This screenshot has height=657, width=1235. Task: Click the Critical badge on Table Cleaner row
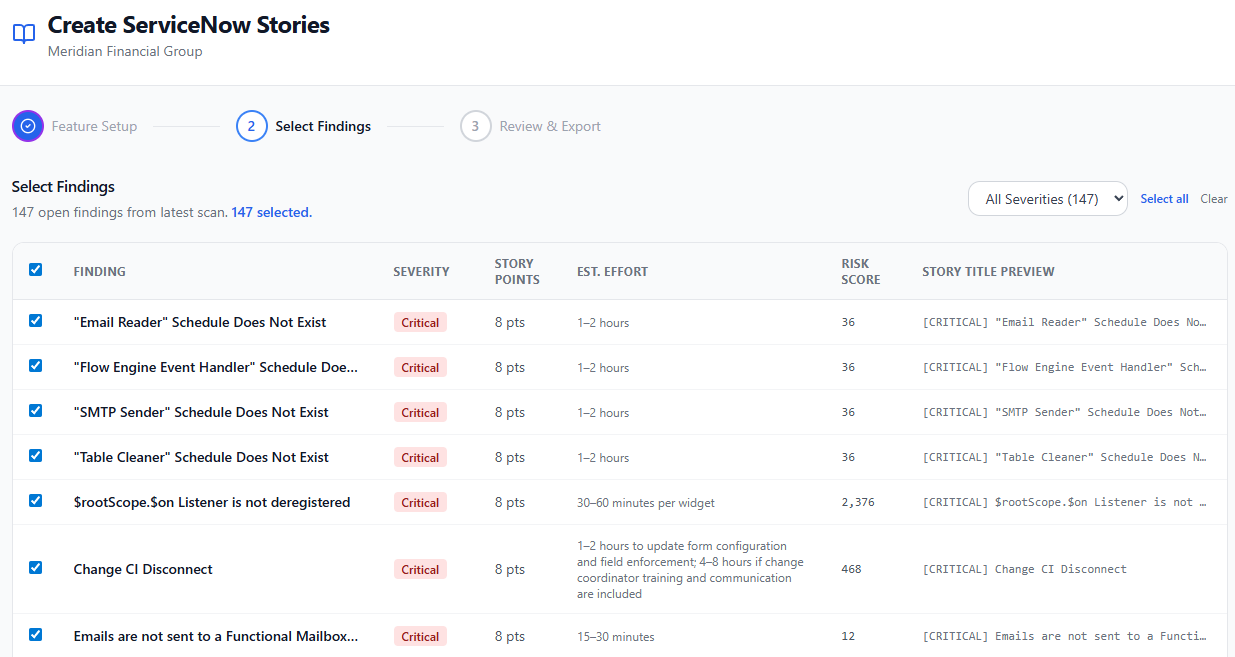(420, 457)
